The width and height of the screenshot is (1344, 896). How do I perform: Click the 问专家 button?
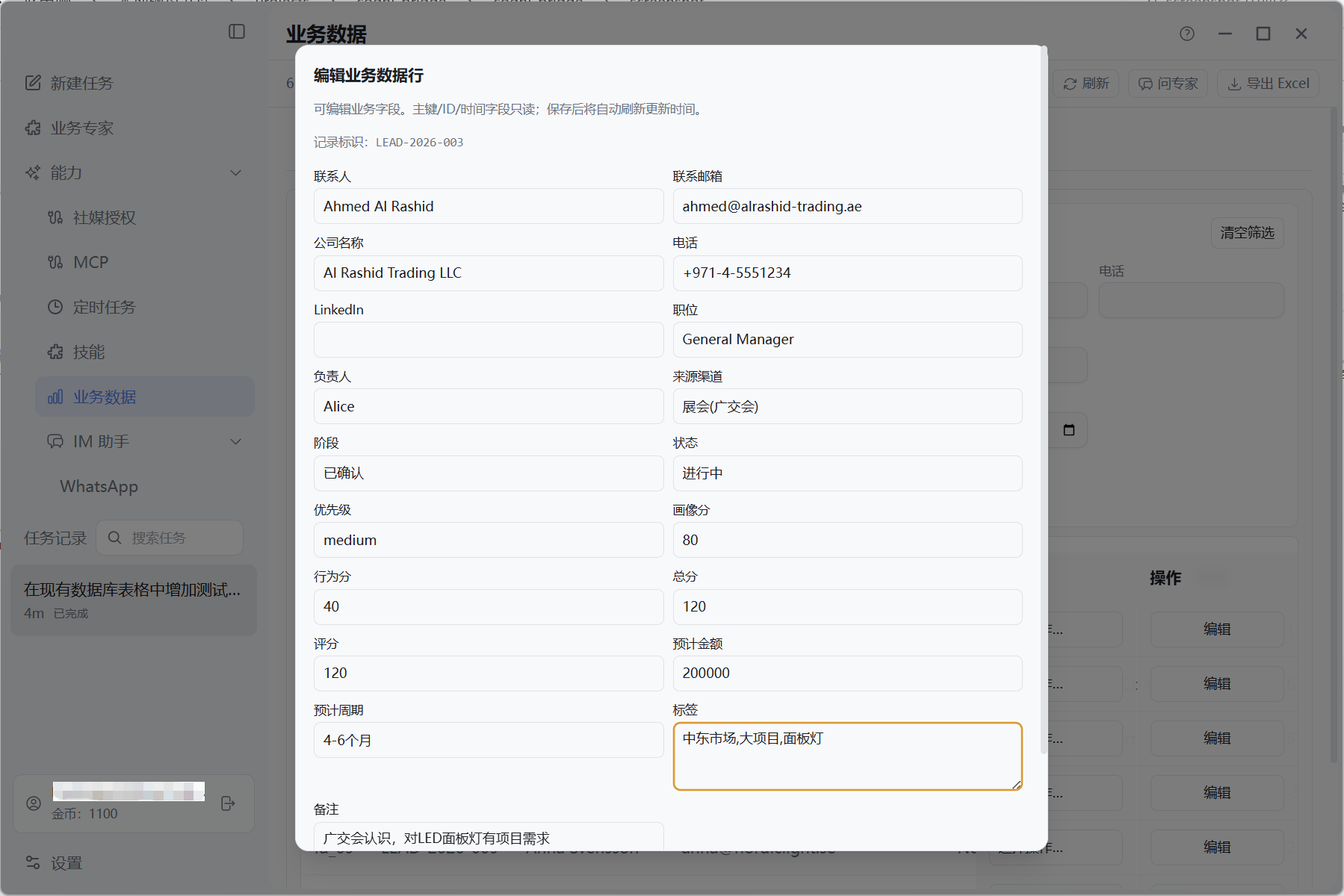(x=1168, y=84)
